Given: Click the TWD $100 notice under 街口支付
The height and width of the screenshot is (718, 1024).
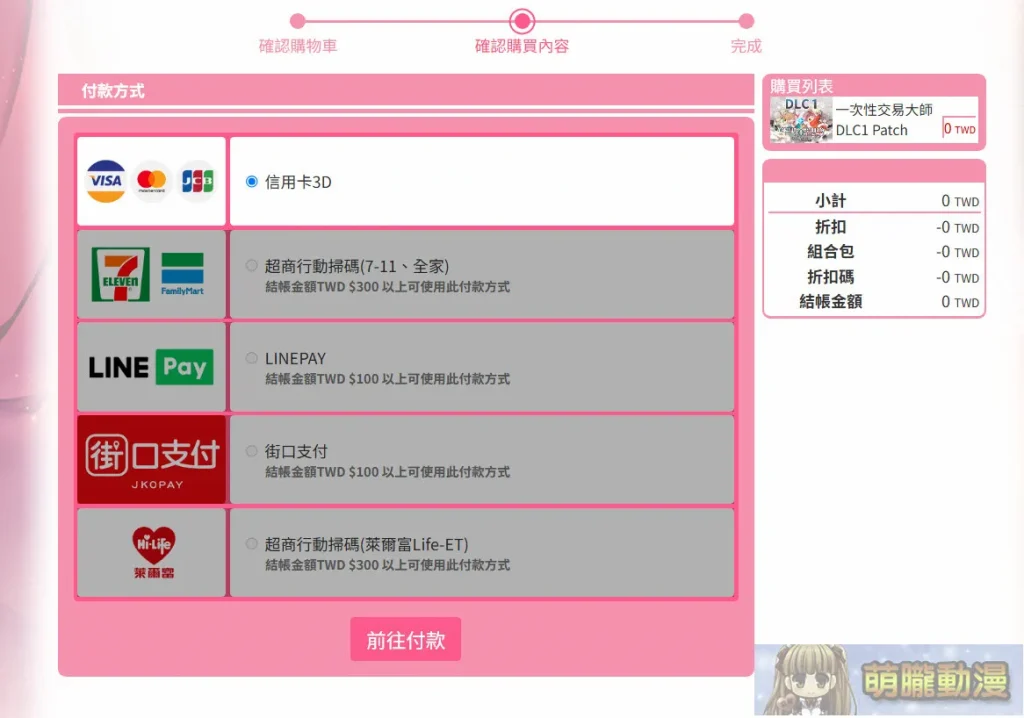Looking at the screenshot, I should (387, 472).
